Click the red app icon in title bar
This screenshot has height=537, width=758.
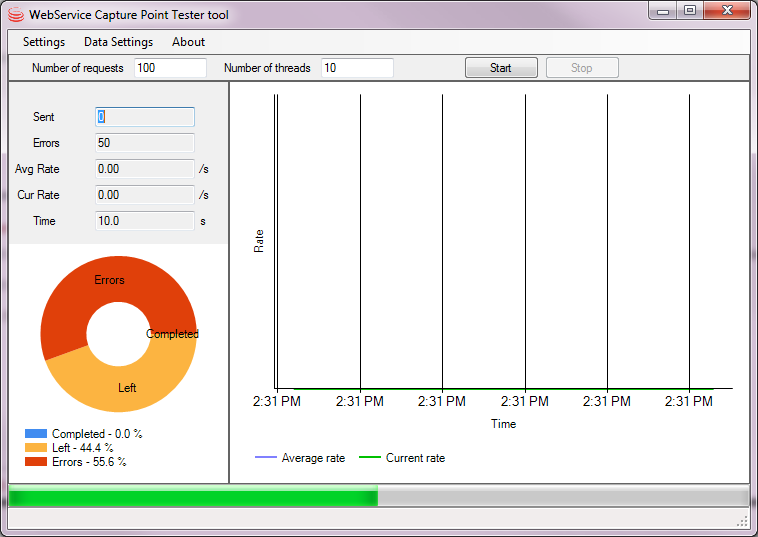click(x=15, y=15)
